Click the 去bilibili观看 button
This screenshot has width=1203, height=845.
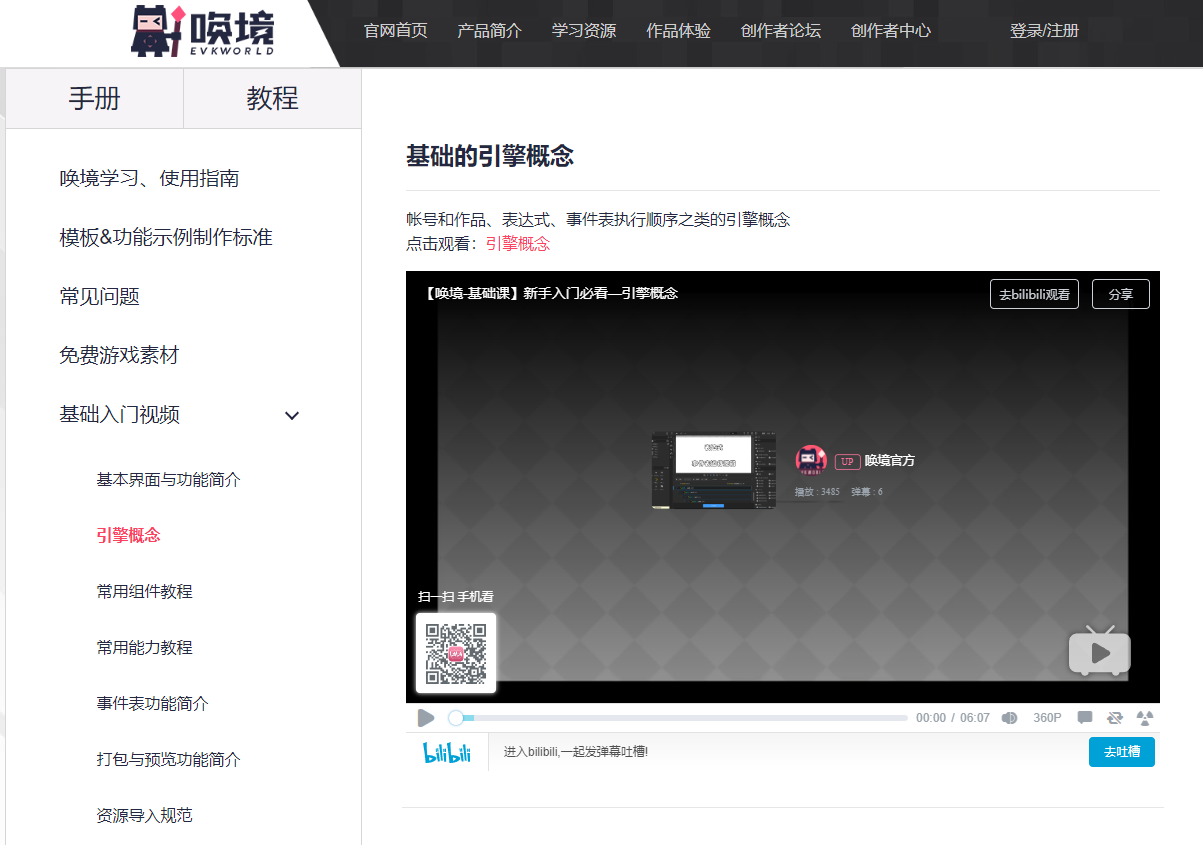[x=1034, y=294]
